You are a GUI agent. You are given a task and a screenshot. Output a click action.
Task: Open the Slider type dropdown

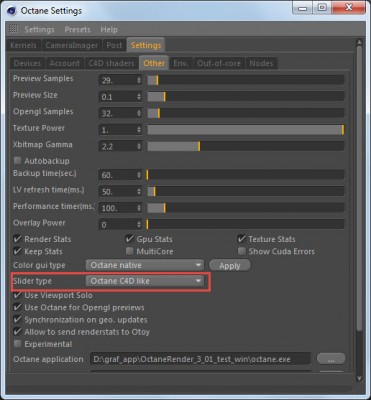tap(145, 281)
